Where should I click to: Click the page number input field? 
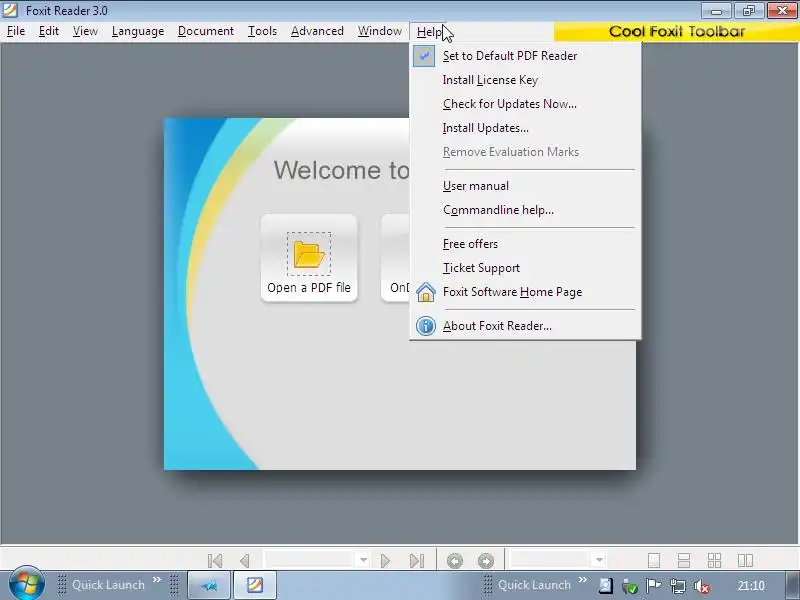coord(309,560)
